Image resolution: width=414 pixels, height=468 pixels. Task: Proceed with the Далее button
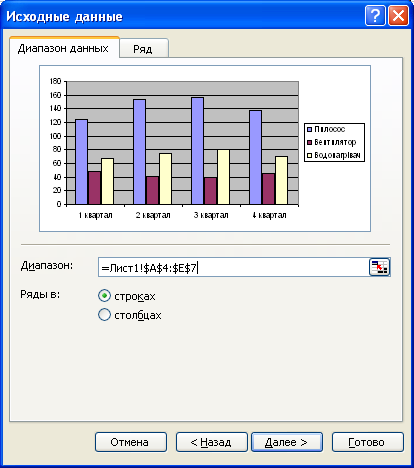(x=287, y=442)
